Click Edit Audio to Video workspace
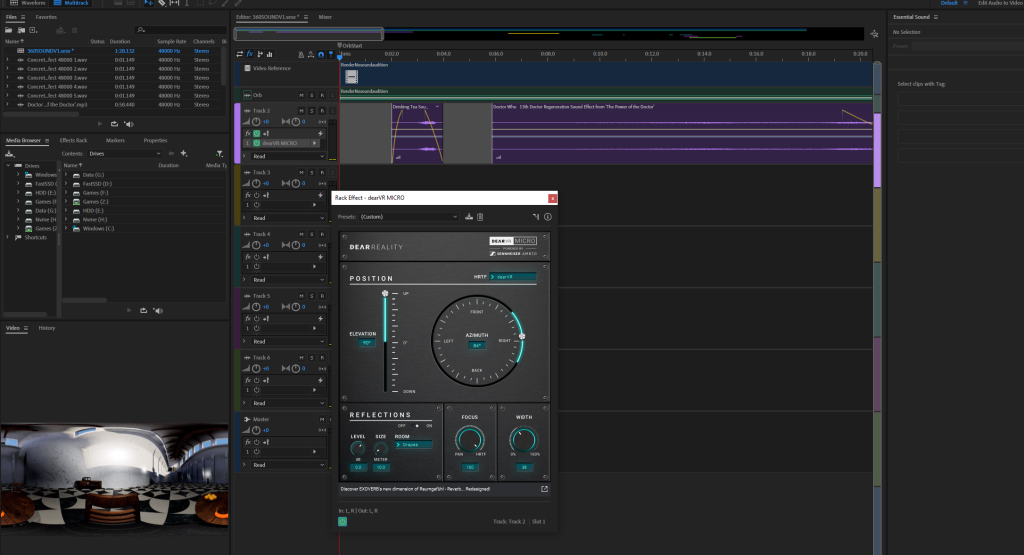The width and height of the screenshot is (1024, 555). tap(1000, 3)
